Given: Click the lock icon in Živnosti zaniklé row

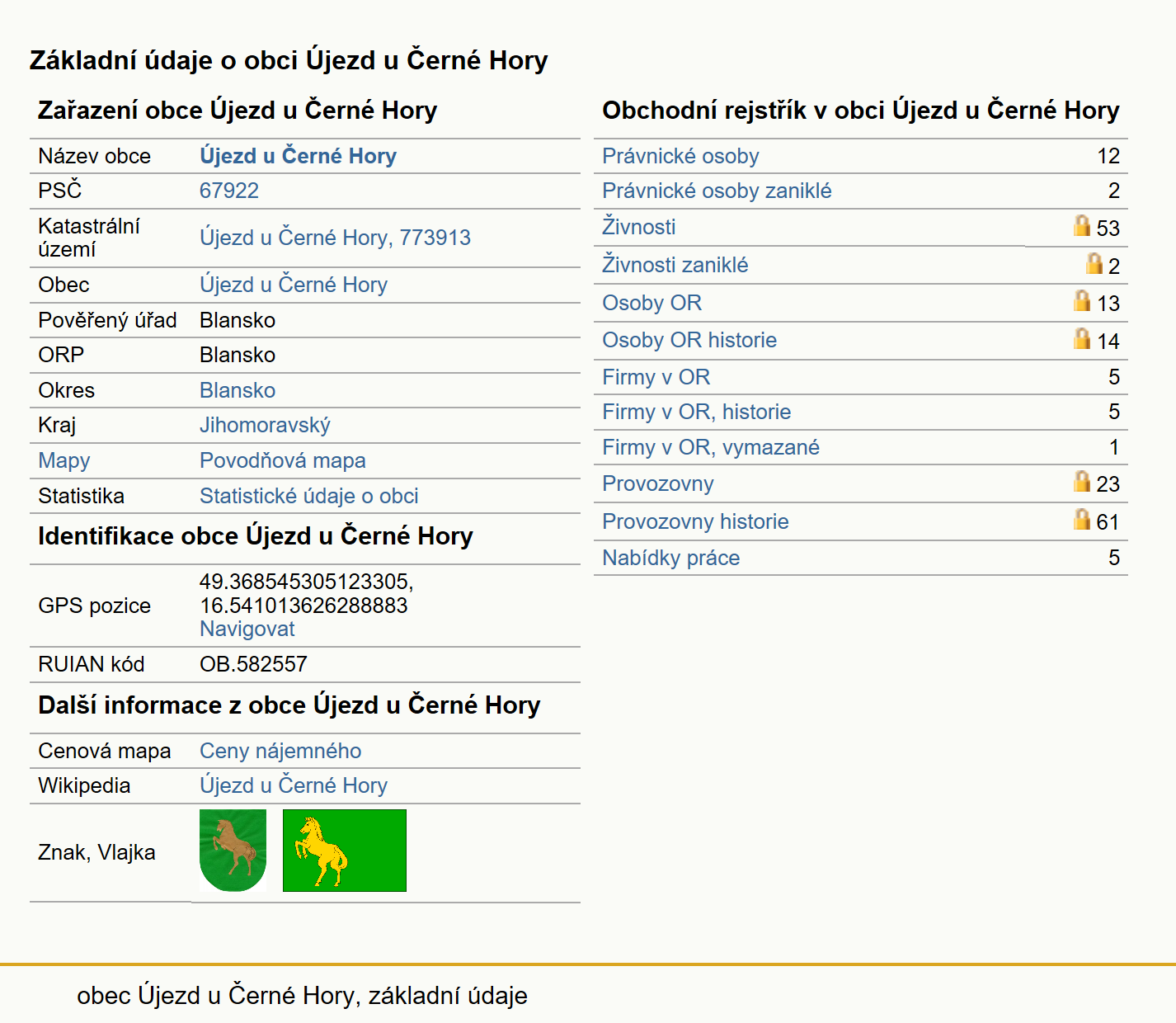Looking at the screenshot, I should click(1094, 263).
